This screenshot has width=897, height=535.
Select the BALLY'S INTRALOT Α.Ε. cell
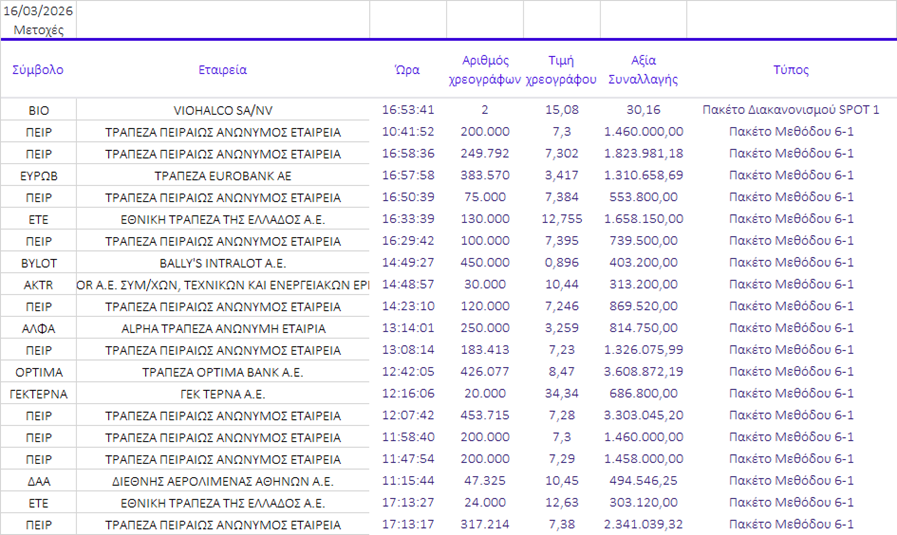pos(223,262)
